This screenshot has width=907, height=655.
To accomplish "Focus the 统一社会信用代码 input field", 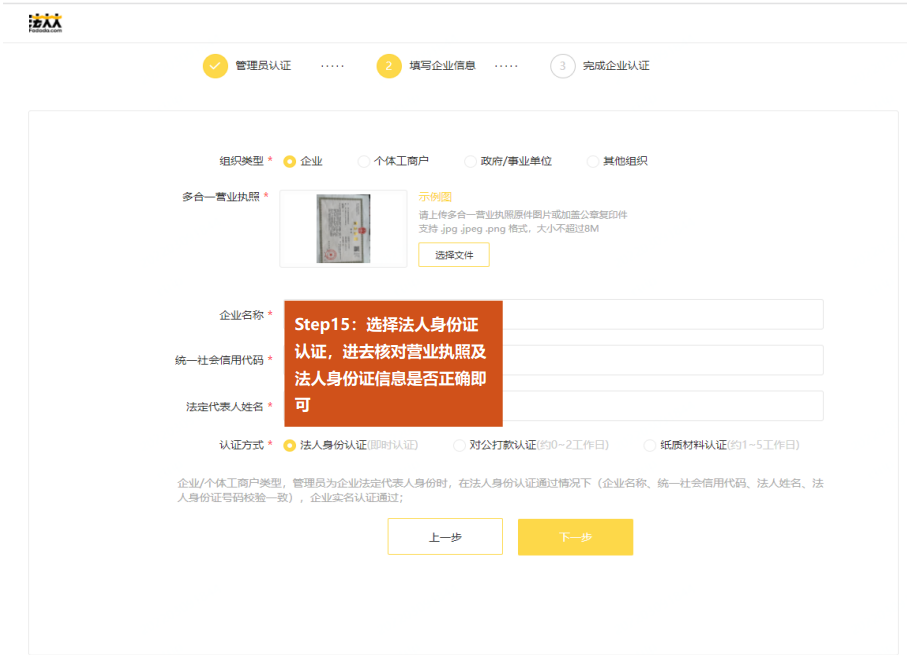I will coord(662,360).
